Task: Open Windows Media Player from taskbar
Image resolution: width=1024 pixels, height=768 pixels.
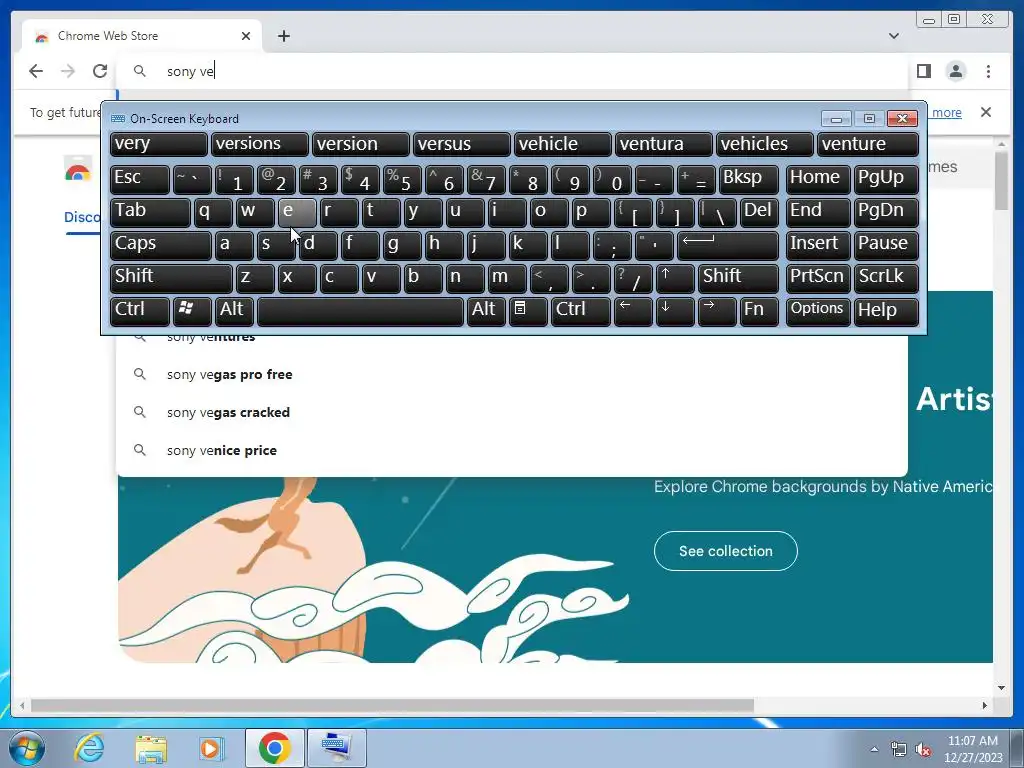Action: coord(211,748)
